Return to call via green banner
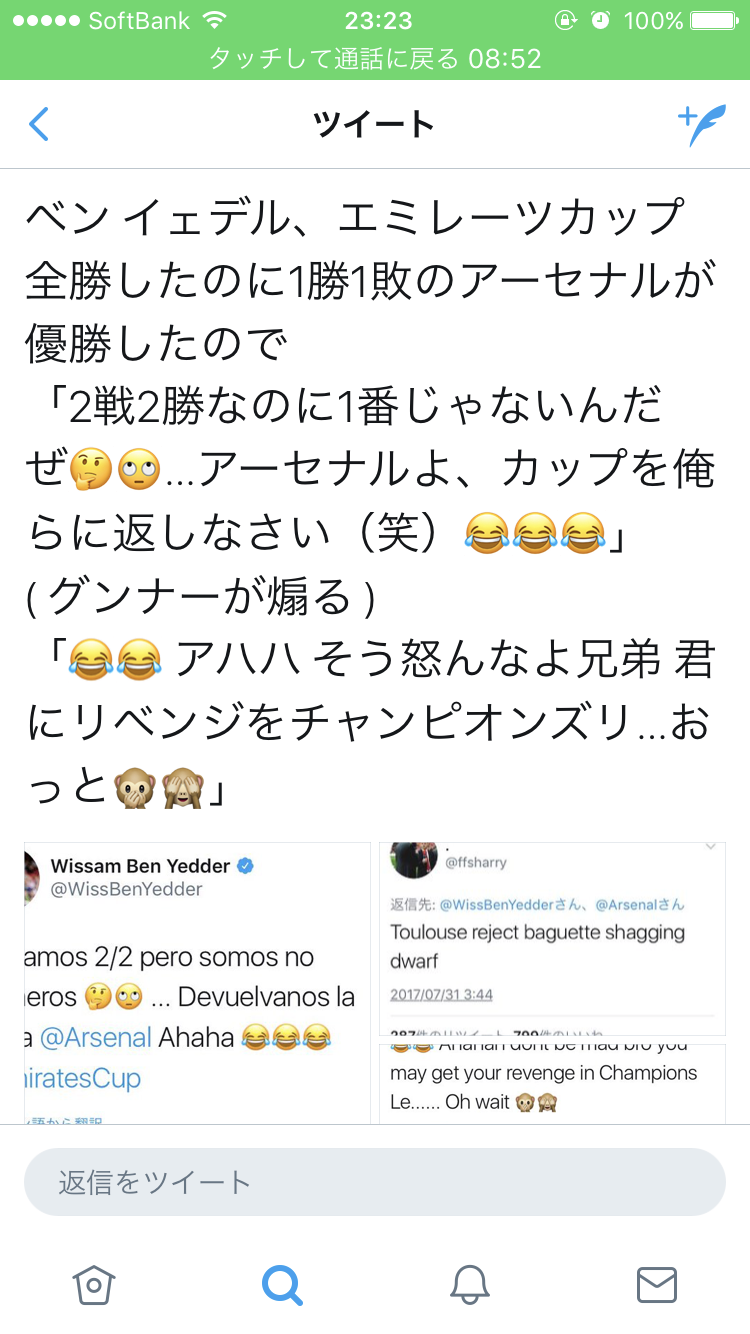 pyautogui.click(x=375, y=59)
